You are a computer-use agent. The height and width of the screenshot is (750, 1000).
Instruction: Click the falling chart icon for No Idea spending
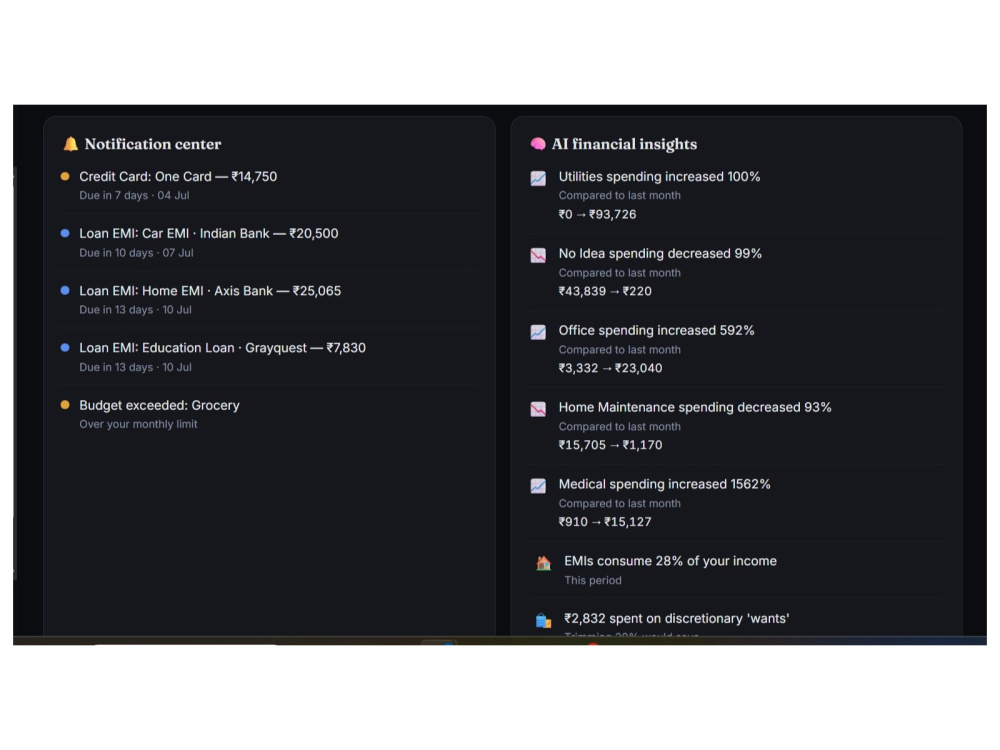[x=538, y=256]
